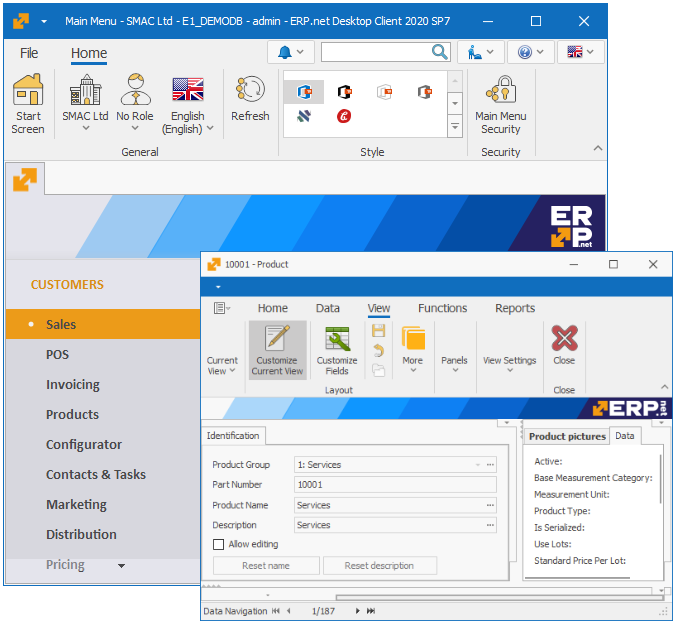Pick the white Office style icon

click(384, 92)
